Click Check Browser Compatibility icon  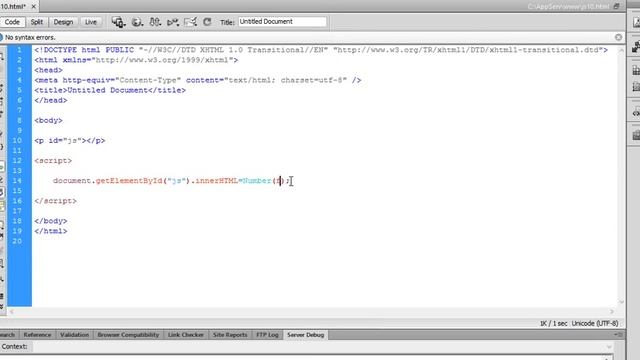190,22
